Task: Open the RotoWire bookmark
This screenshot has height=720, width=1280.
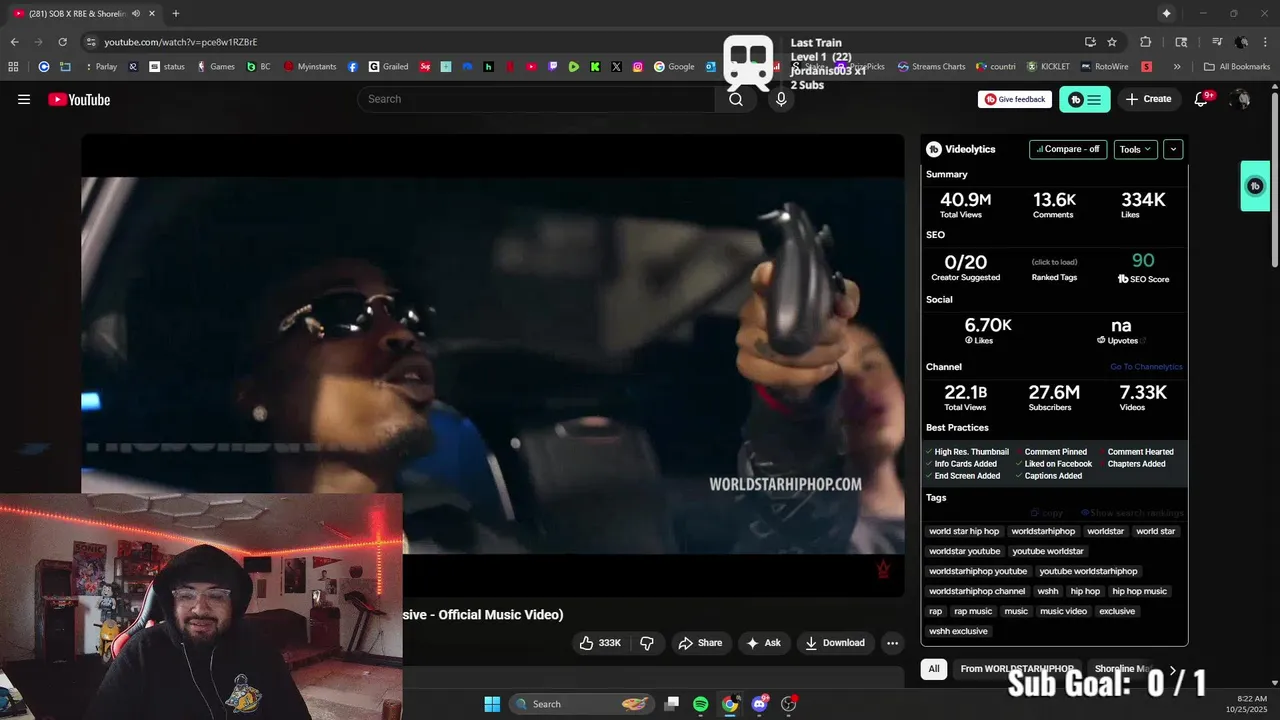Action: [x=1104, y=67]
